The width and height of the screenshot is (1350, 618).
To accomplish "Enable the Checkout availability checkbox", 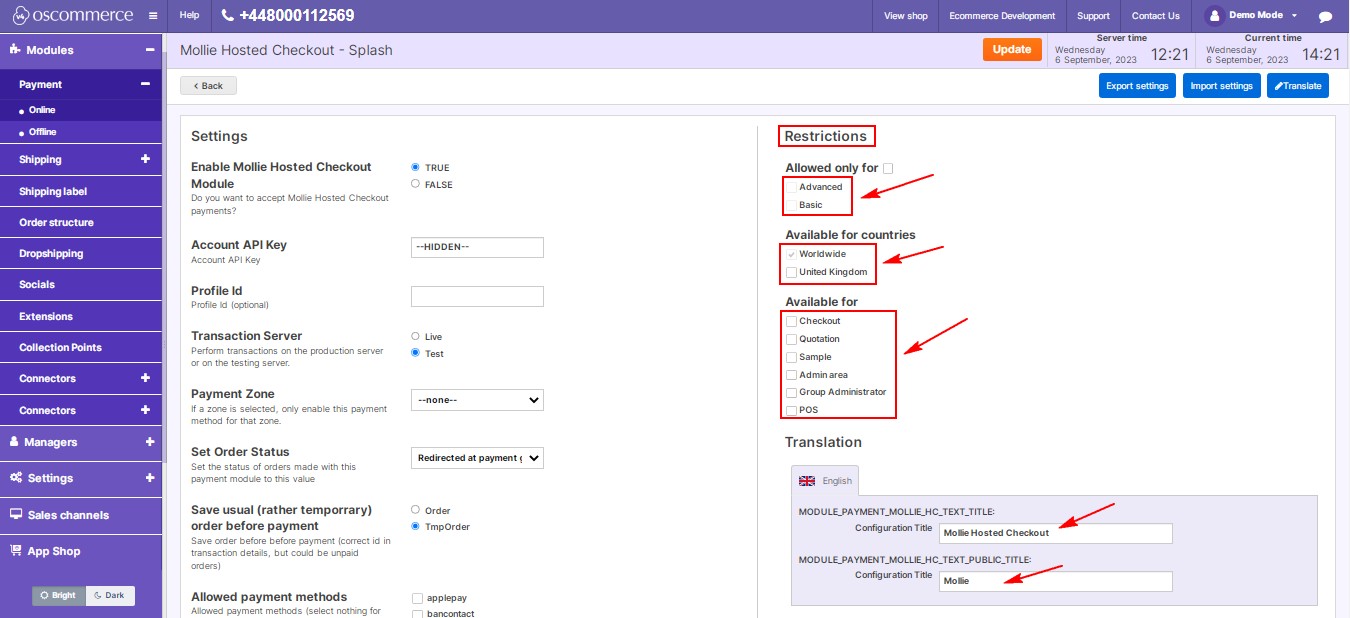I will pyautogui.click(x=792, y=321).
